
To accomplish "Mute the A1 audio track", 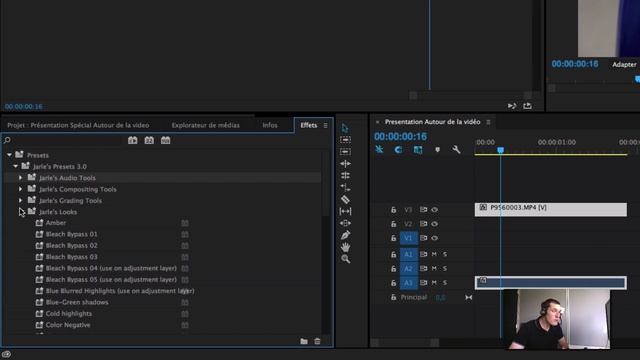I will 434,254.
